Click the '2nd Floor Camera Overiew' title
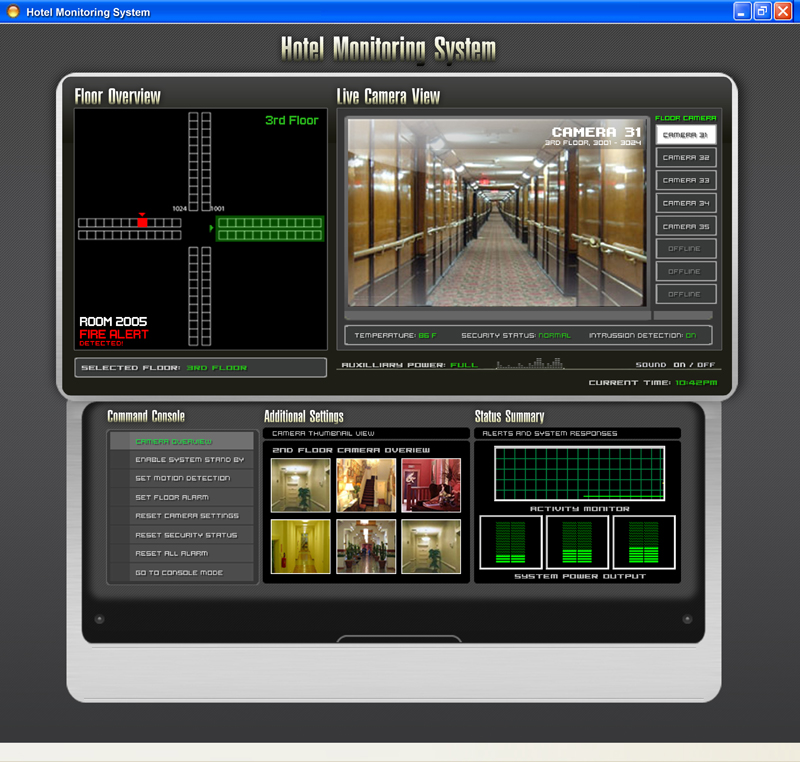Screen dimensions: 800x762 click(351, 450)
